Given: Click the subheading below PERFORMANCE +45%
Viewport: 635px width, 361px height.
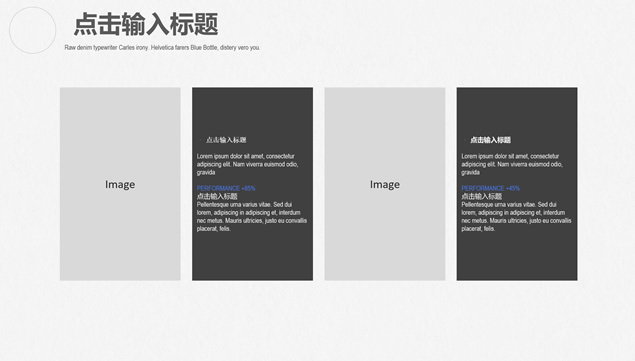Looking at the screenshot, I should point(482,196).
